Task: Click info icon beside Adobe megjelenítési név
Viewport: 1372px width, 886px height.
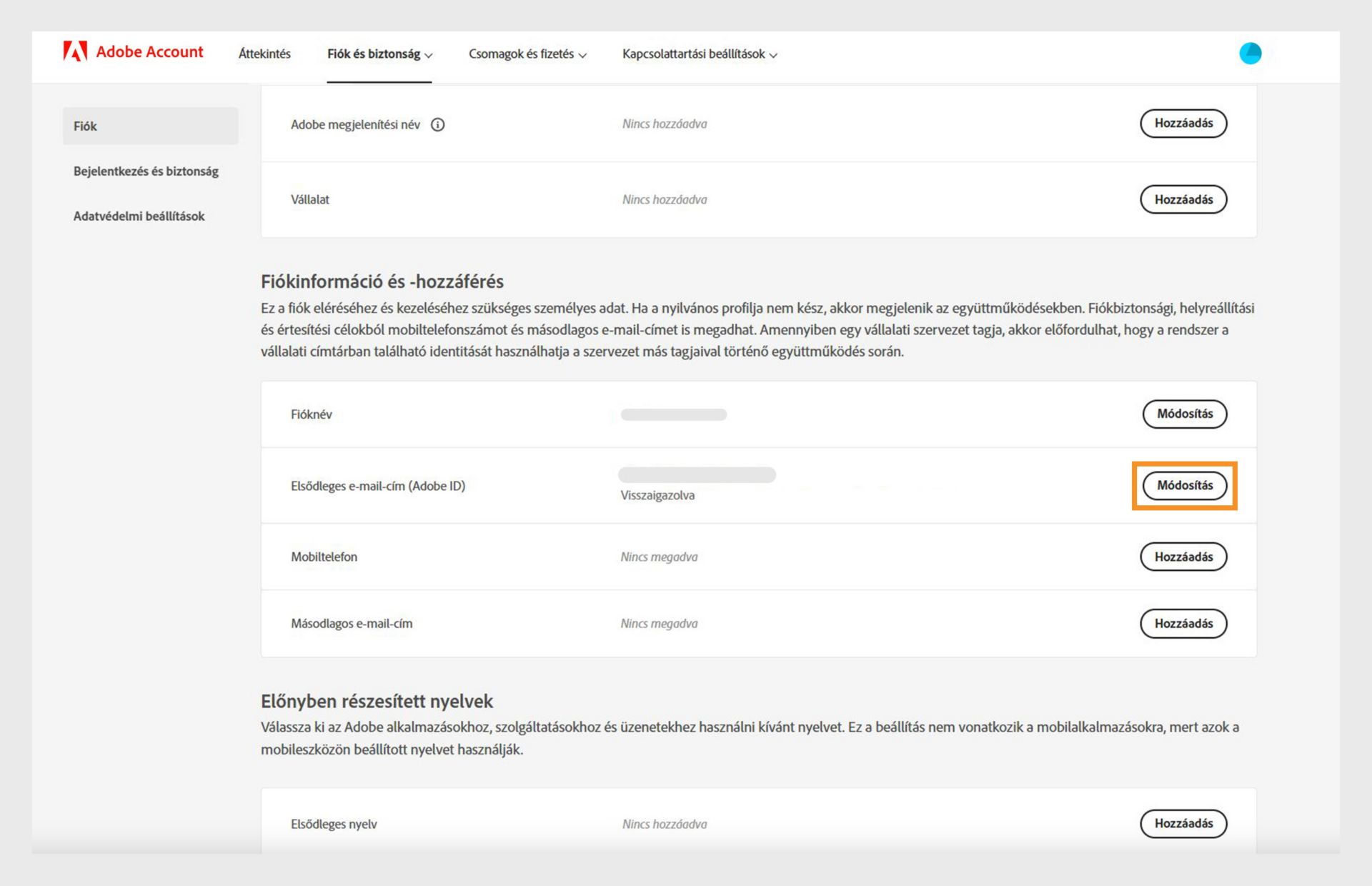Action: coord(438,125)
